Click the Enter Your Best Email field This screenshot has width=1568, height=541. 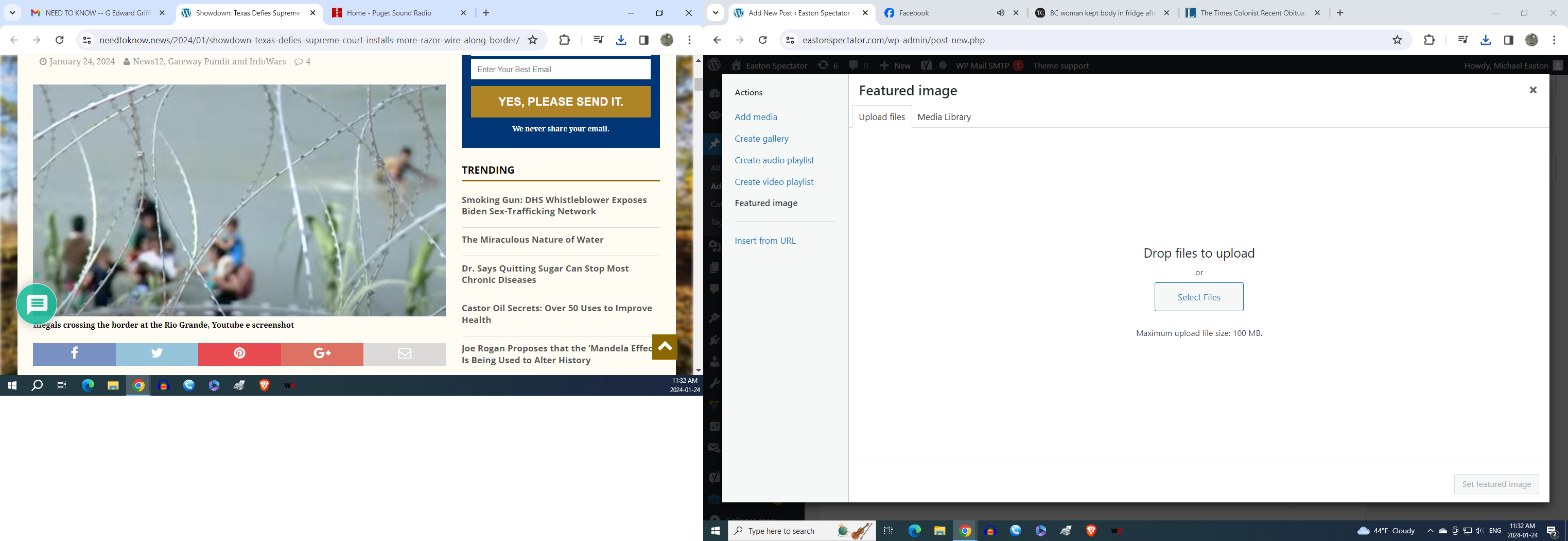click(560, 70)
